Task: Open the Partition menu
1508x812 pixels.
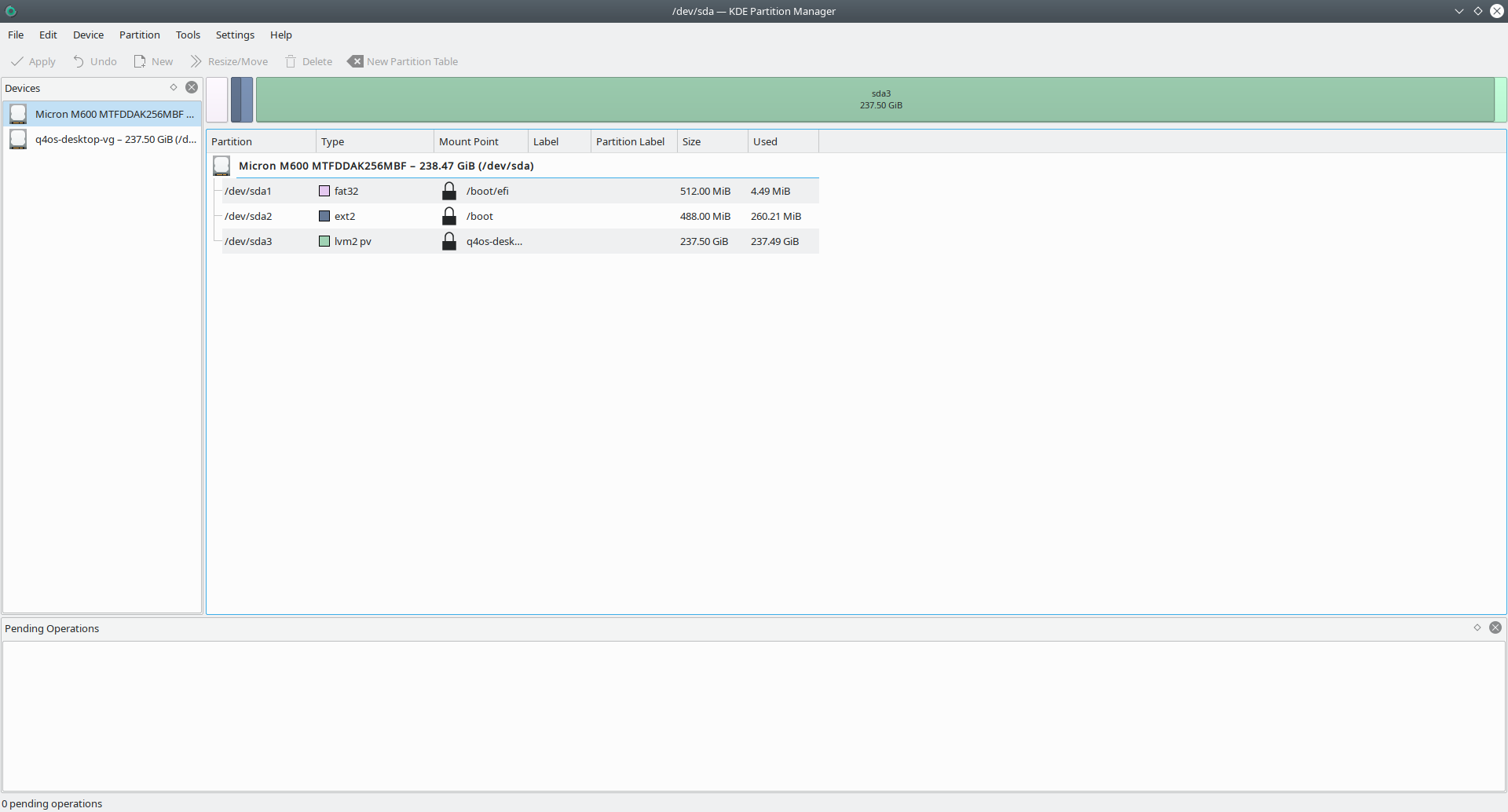Action: (140, 35)
